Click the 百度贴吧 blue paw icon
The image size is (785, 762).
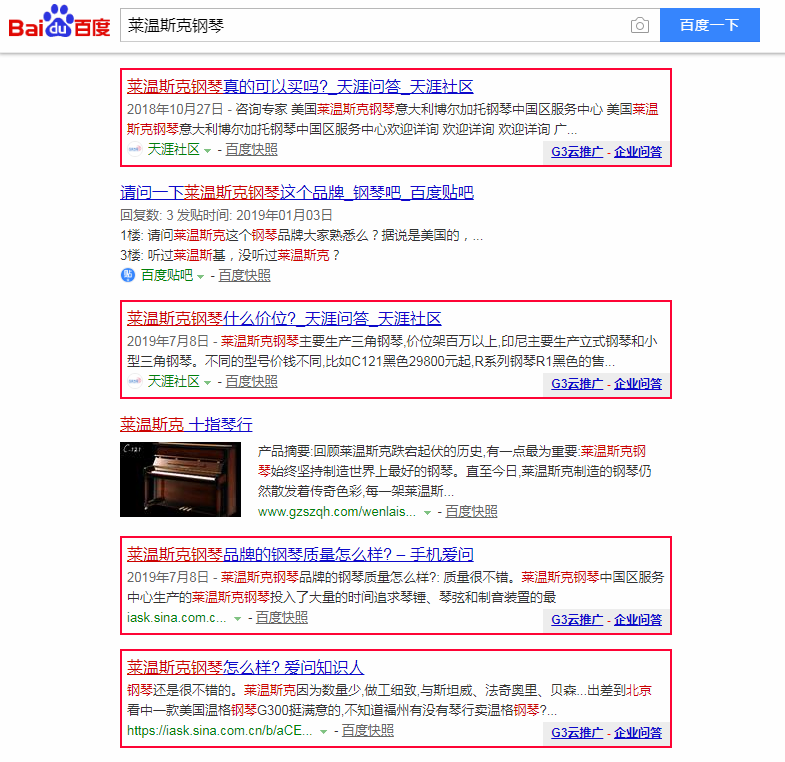[x=128, y=275]
